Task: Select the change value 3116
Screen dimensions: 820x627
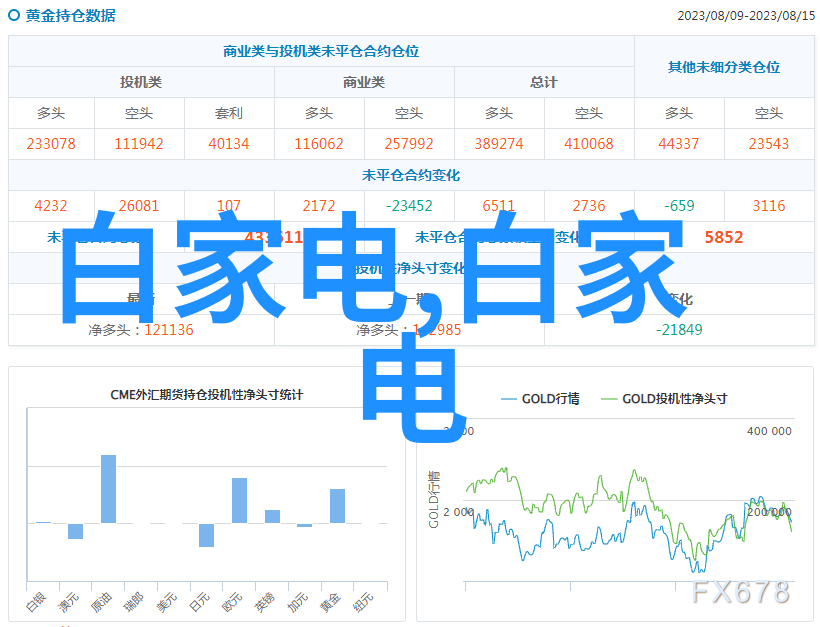Action: tap(769, 206)
